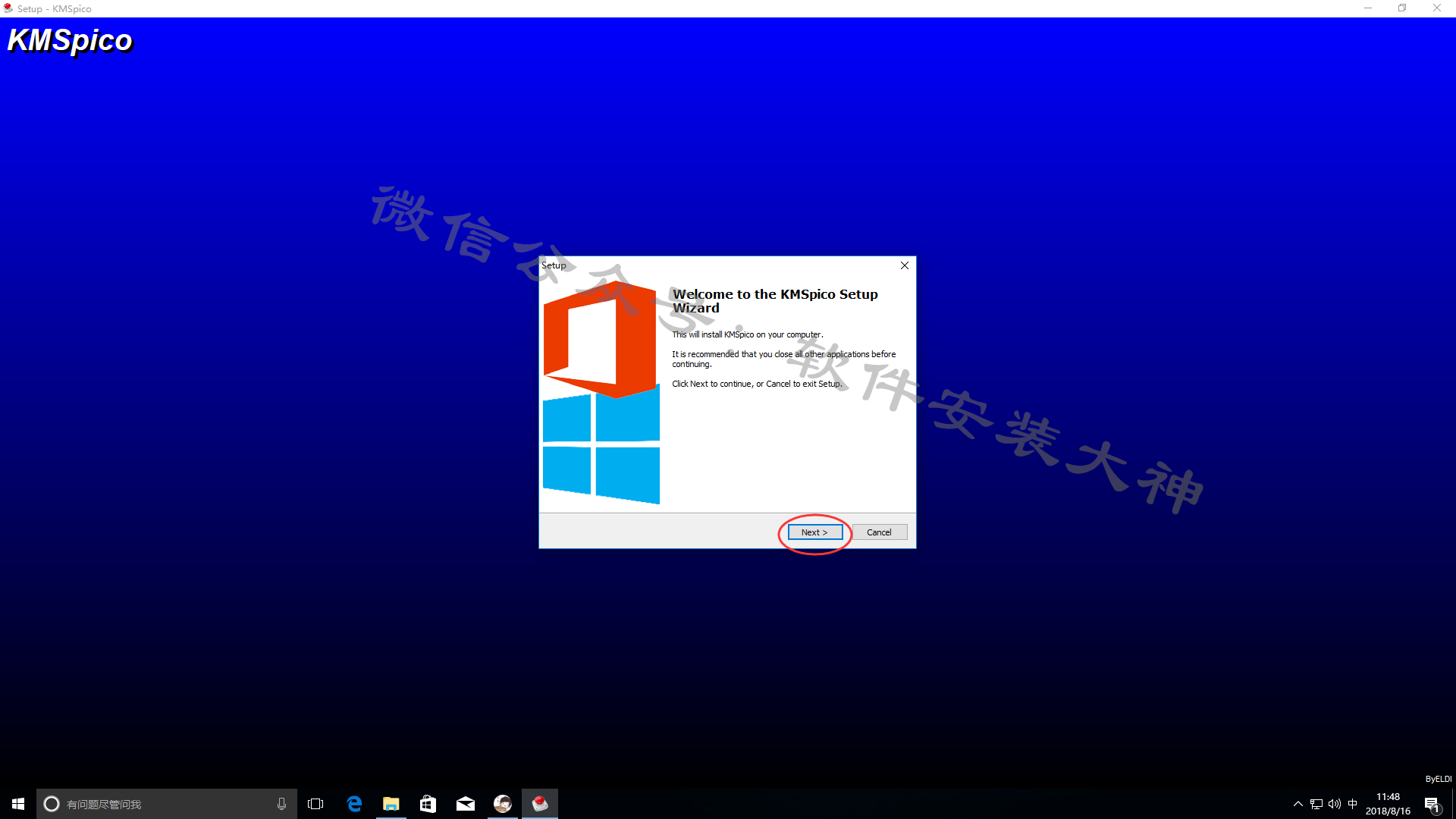Viewport: 1456px width, 819px height.
Task: Open Microsoft Store from taskbar
Action: click(x=428, y=804)
